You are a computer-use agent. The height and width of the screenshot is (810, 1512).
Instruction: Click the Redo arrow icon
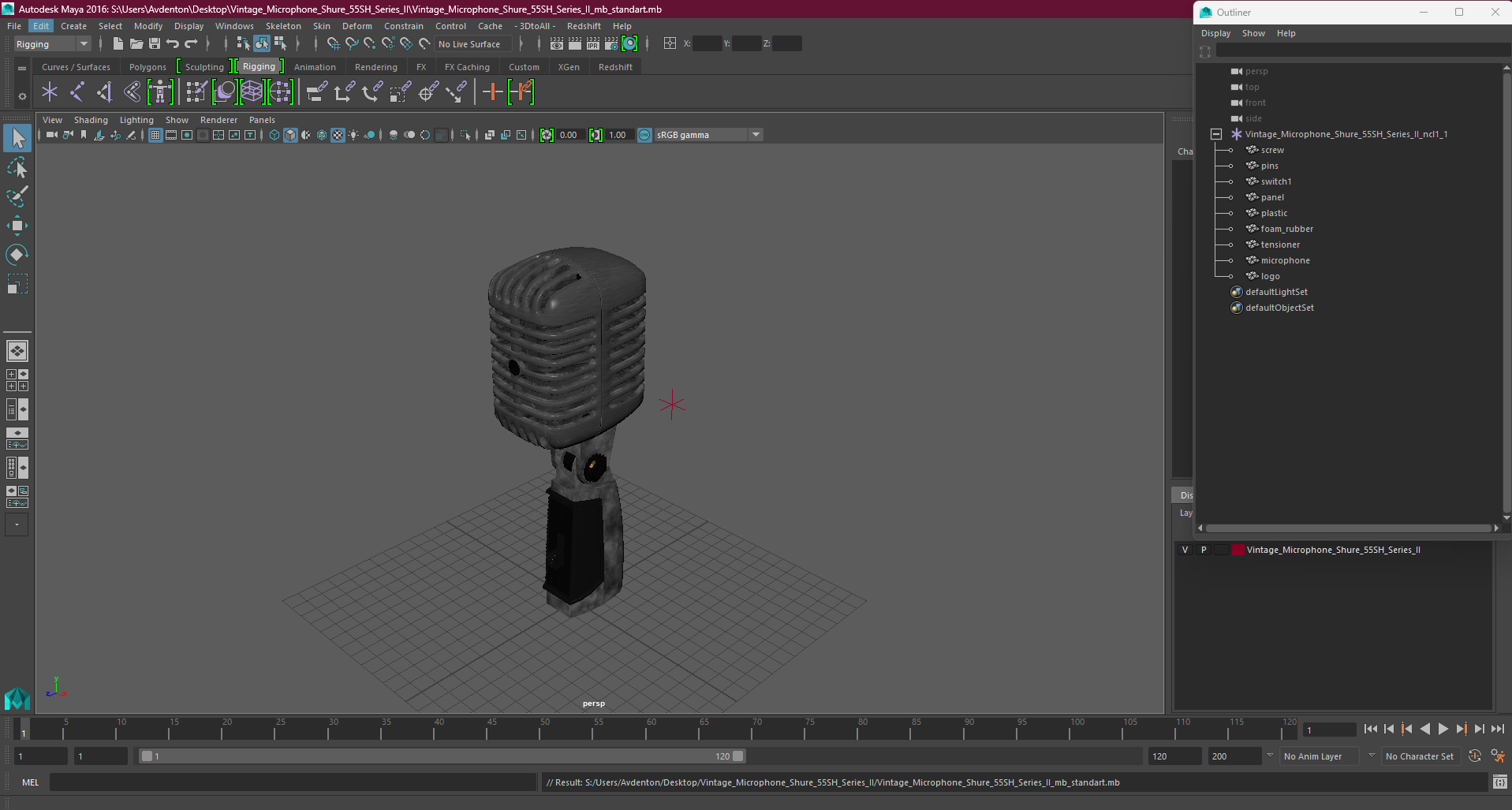[191, 44]
